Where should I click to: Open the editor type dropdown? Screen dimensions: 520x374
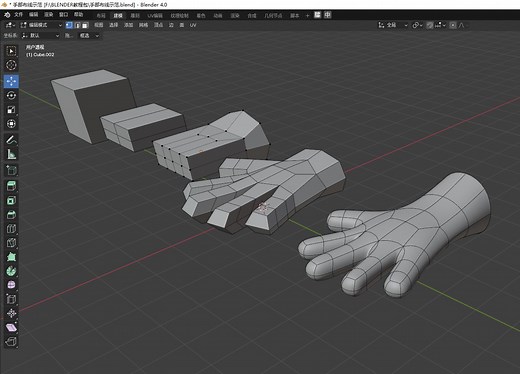point(10,25)
